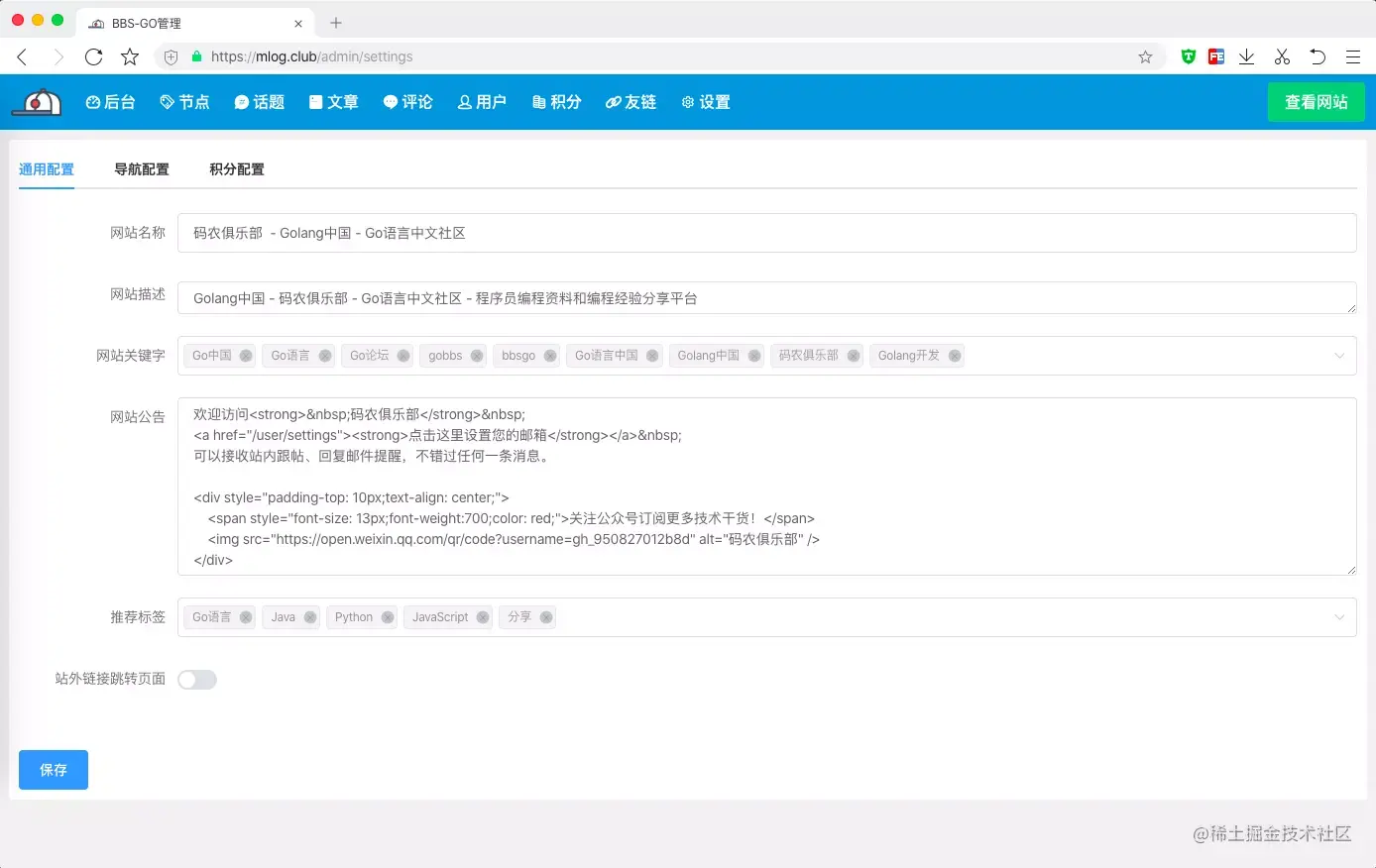Remove the Go语言 keyword tag
This screenshot has height=868, width=1376.
[x=324, y=356]
